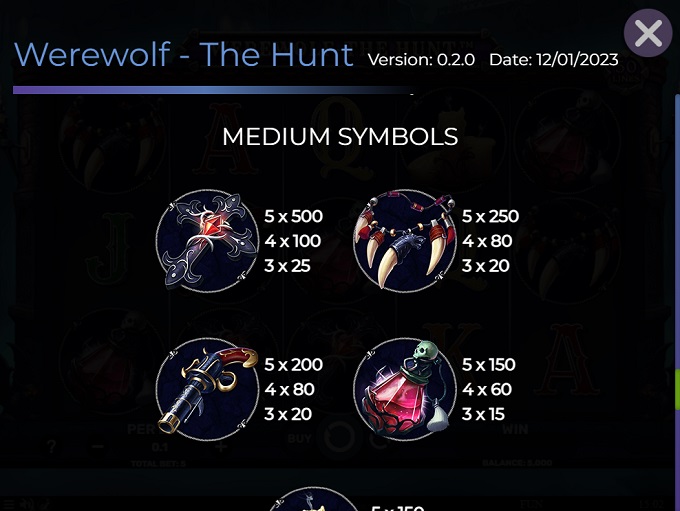This screenshot has height=511, width=680.
Task: Click the flintlock pistol symbol icon
Action: (x=208, y=389)
